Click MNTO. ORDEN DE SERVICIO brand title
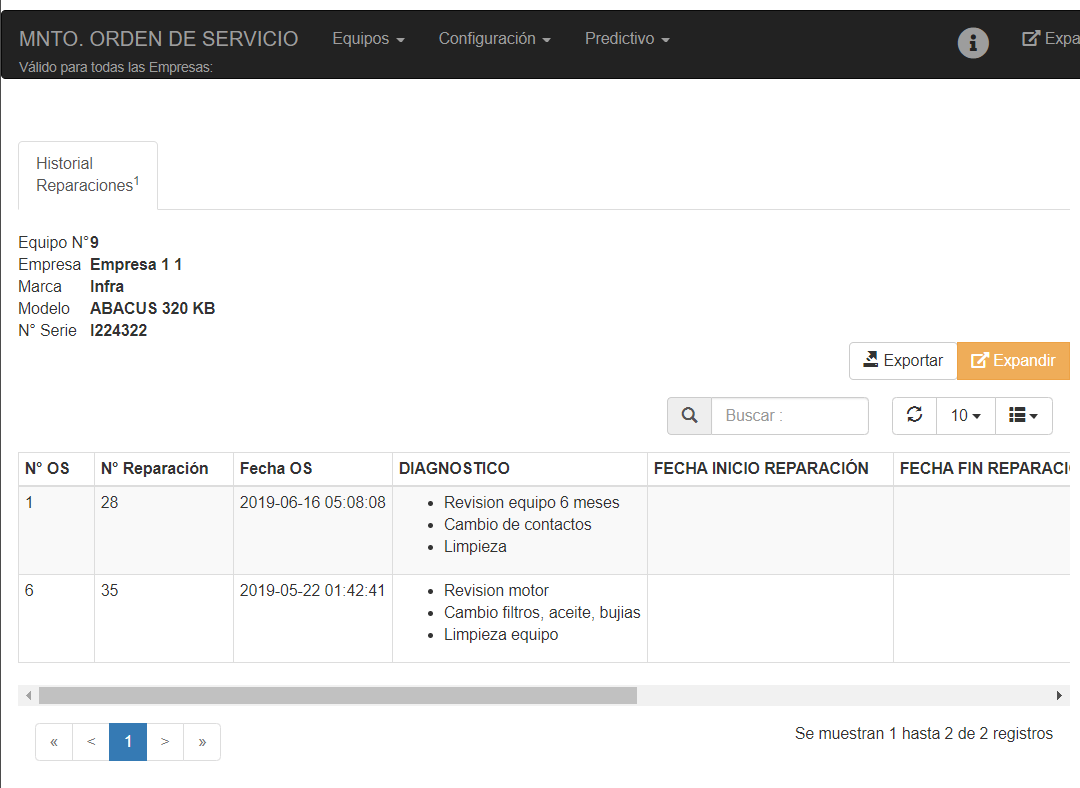 [158, 39]
